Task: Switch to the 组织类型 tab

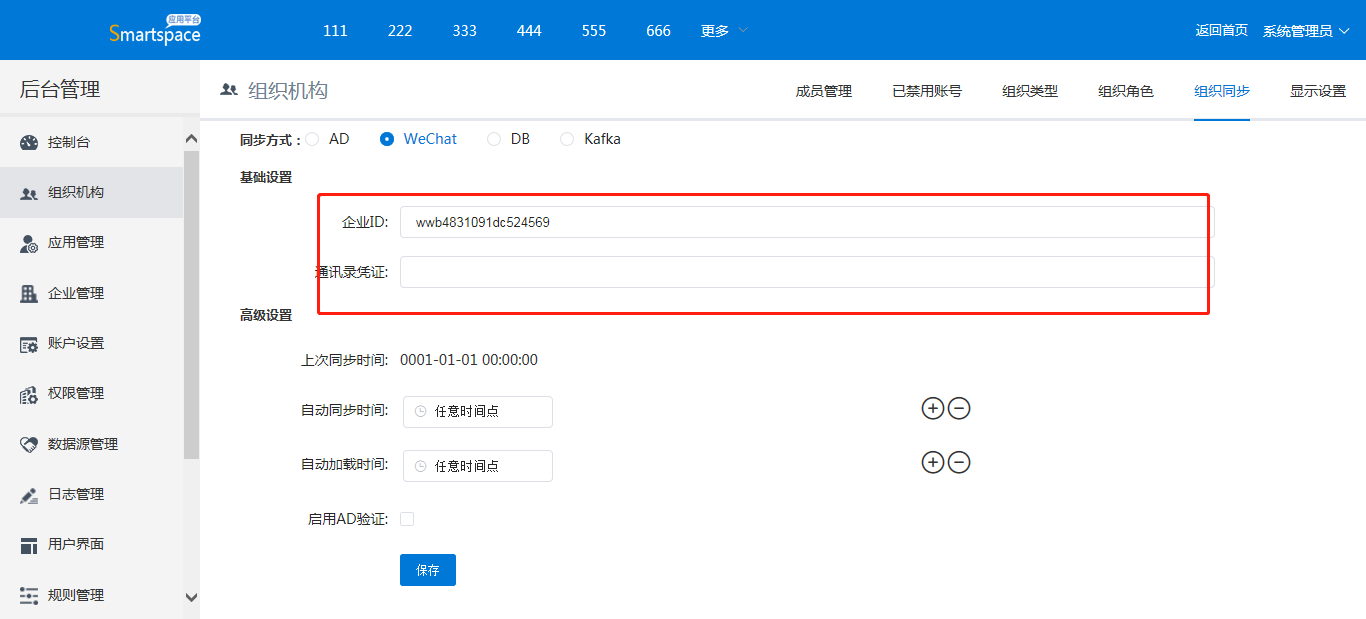Action: 1030,91
